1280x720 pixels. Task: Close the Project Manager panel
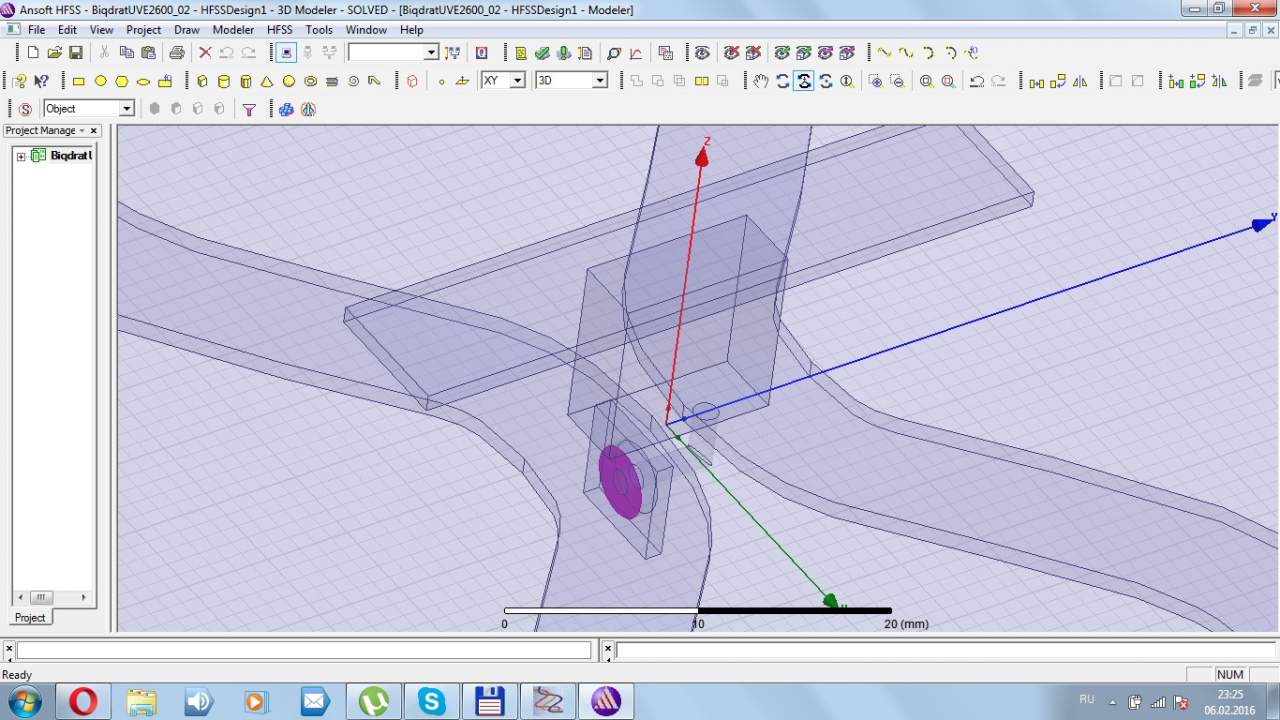[x=94, y=131]
